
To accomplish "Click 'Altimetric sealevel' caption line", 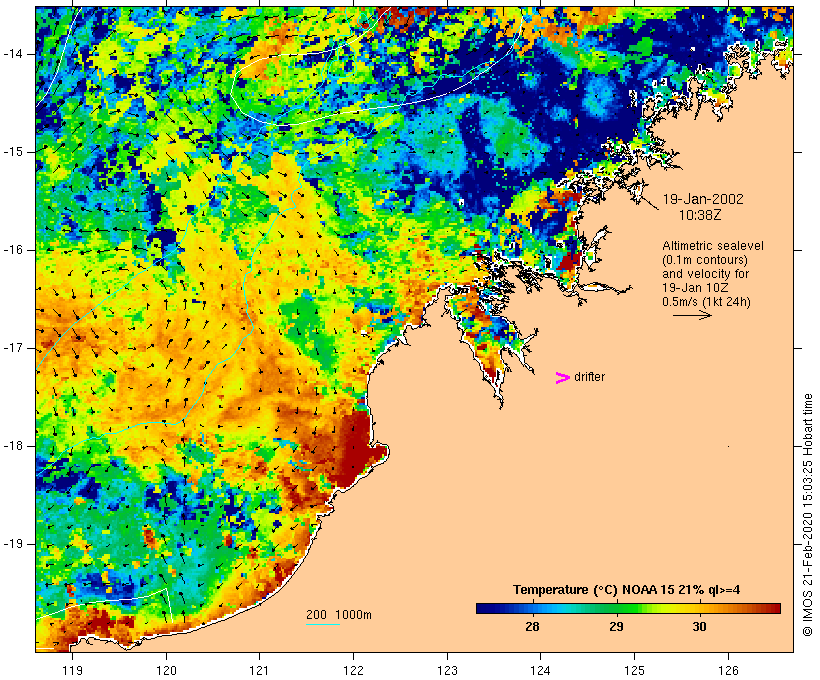I will (x=713, y=246).
